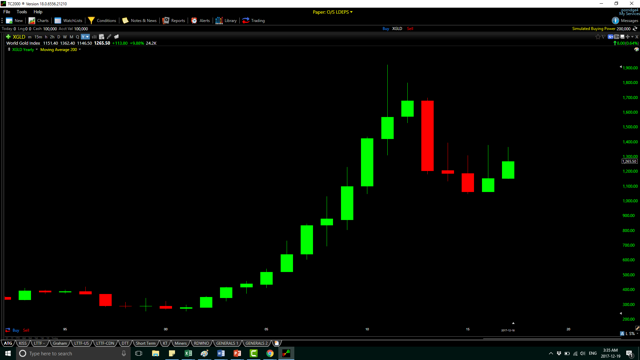Open the WatchLists panel icon

pyautogui.click(x=58, y=20)
